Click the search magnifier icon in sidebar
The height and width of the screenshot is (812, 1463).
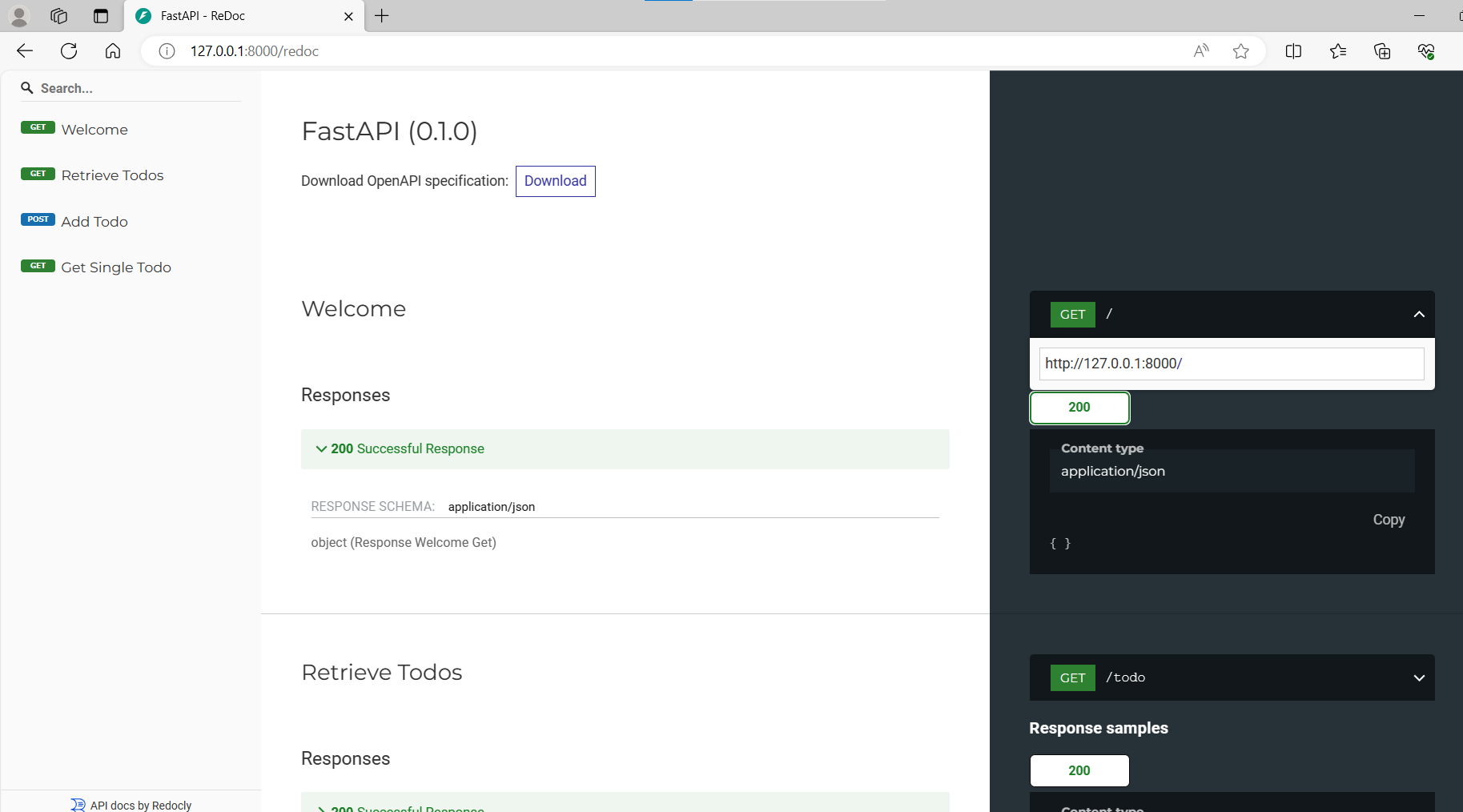tap(27, 88)
